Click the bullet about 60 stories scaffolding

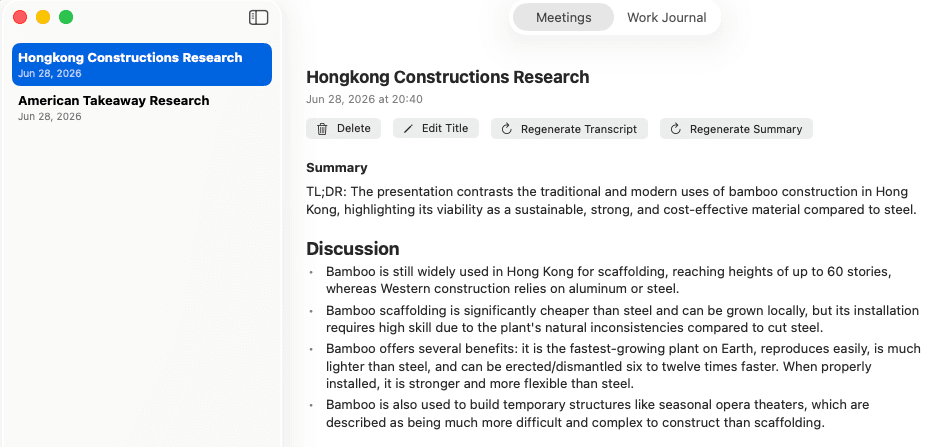608,280
